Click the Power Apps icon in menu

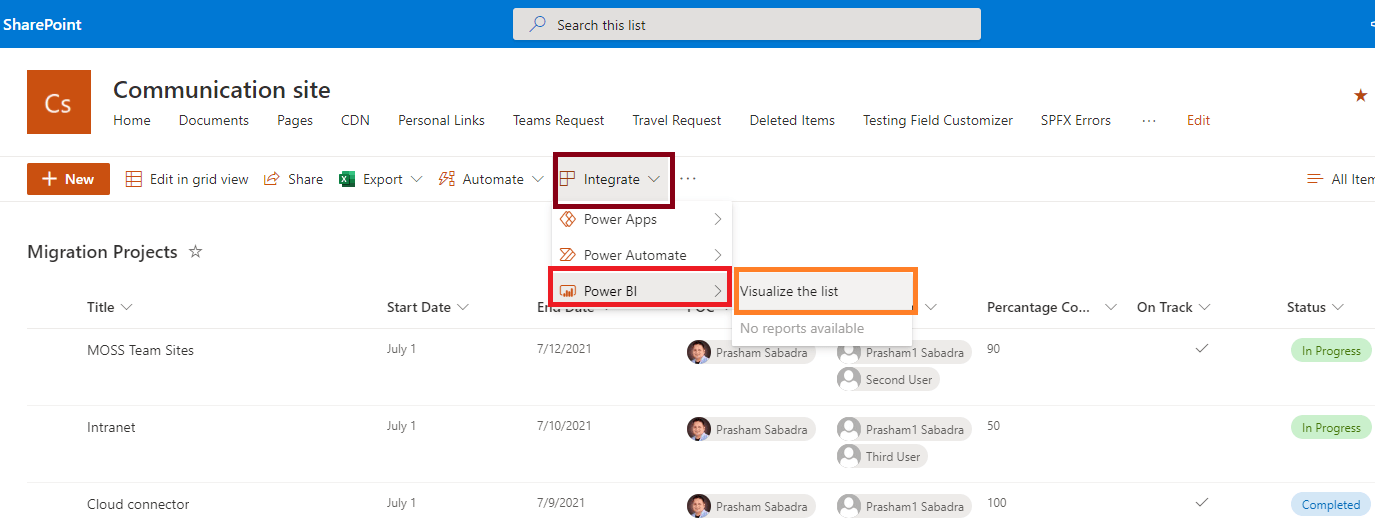tap(568, 219)
